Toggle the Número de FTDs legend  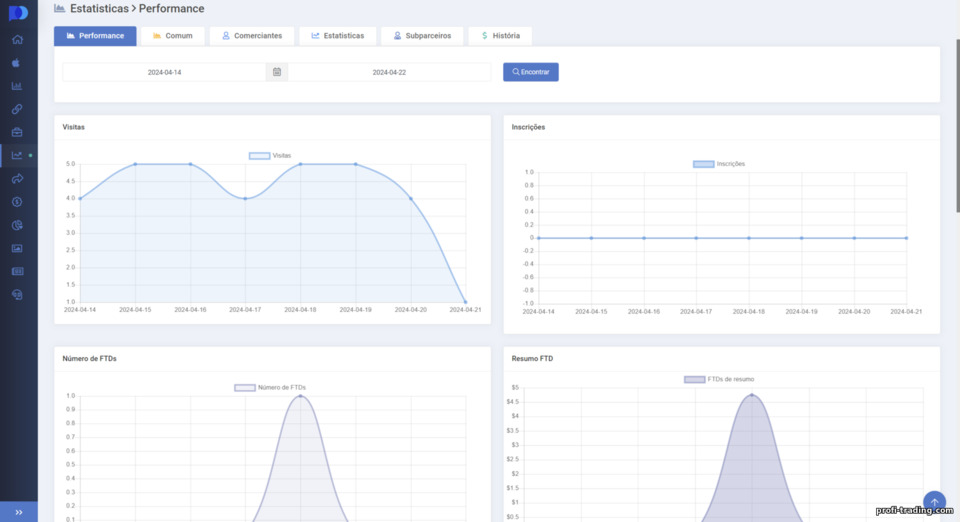[x=270, y=387]
